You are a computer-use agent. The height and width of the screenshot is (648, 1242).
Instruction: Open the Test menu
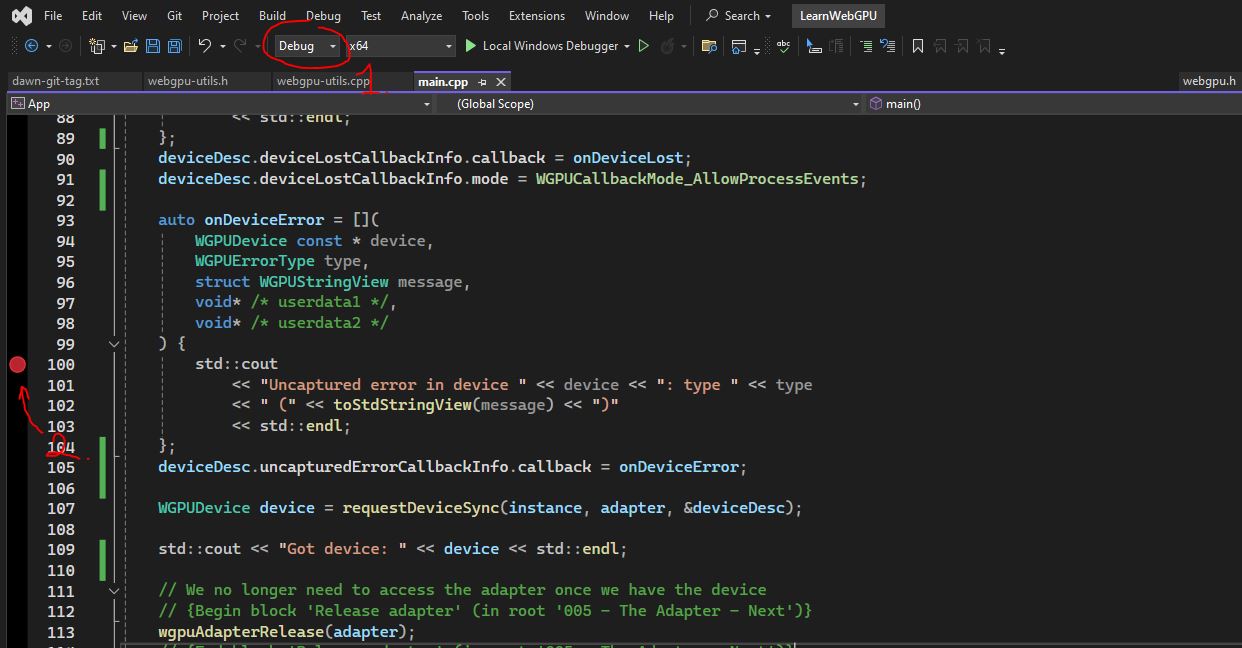(371, 16)
